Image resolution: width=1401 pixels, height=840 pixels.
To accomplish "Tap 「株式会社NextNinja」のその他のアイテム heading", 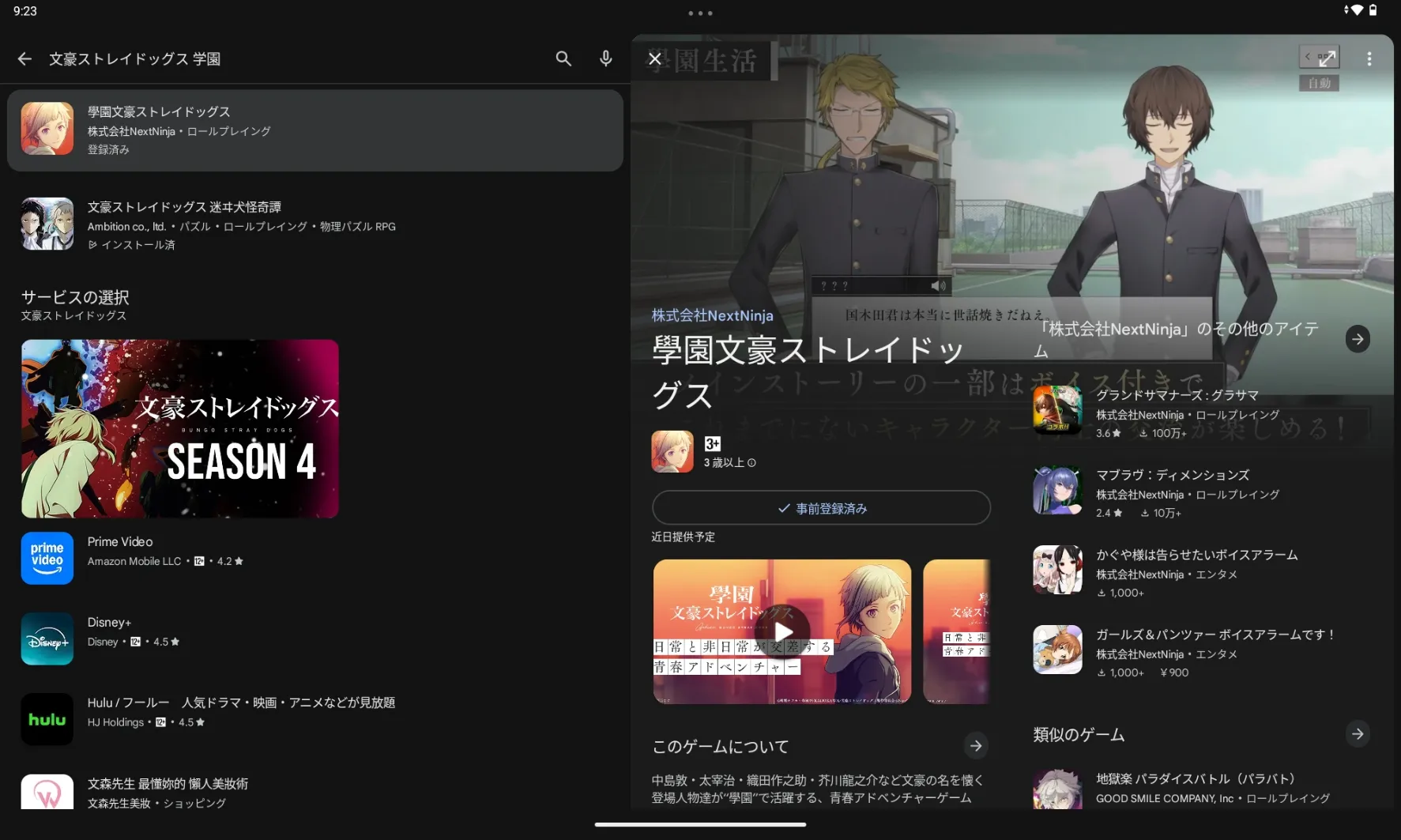I will (1177, 339).
